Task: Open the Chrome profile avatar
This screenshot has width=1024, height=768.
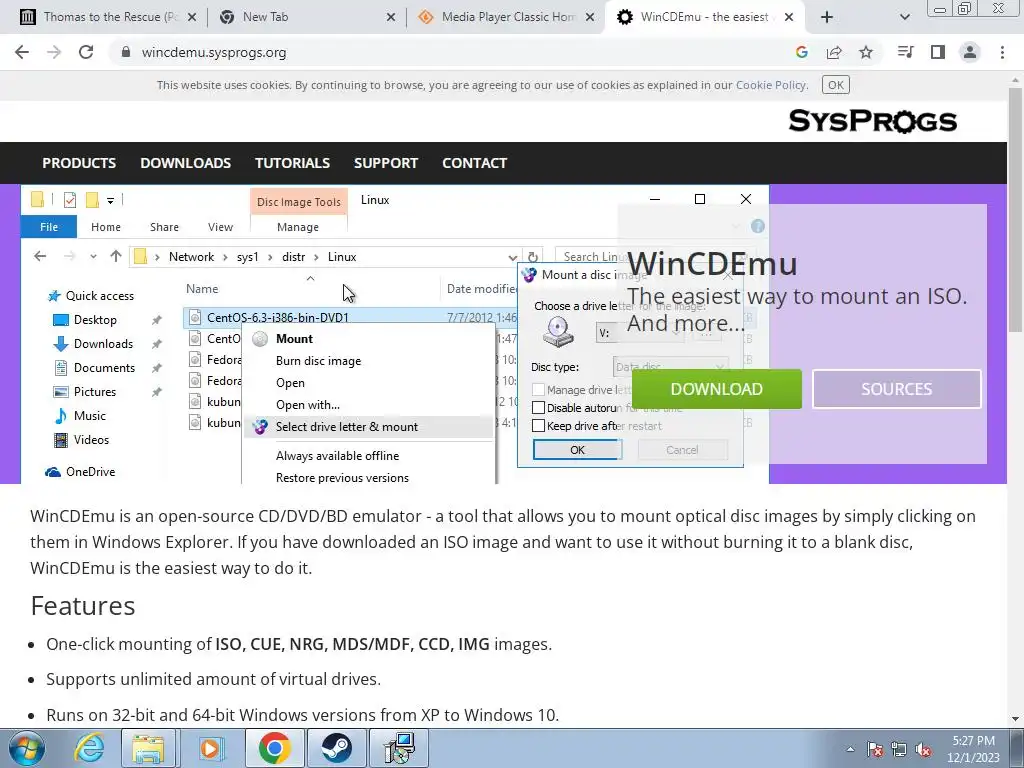Action: pyautogui.click(x=970, y=52)
